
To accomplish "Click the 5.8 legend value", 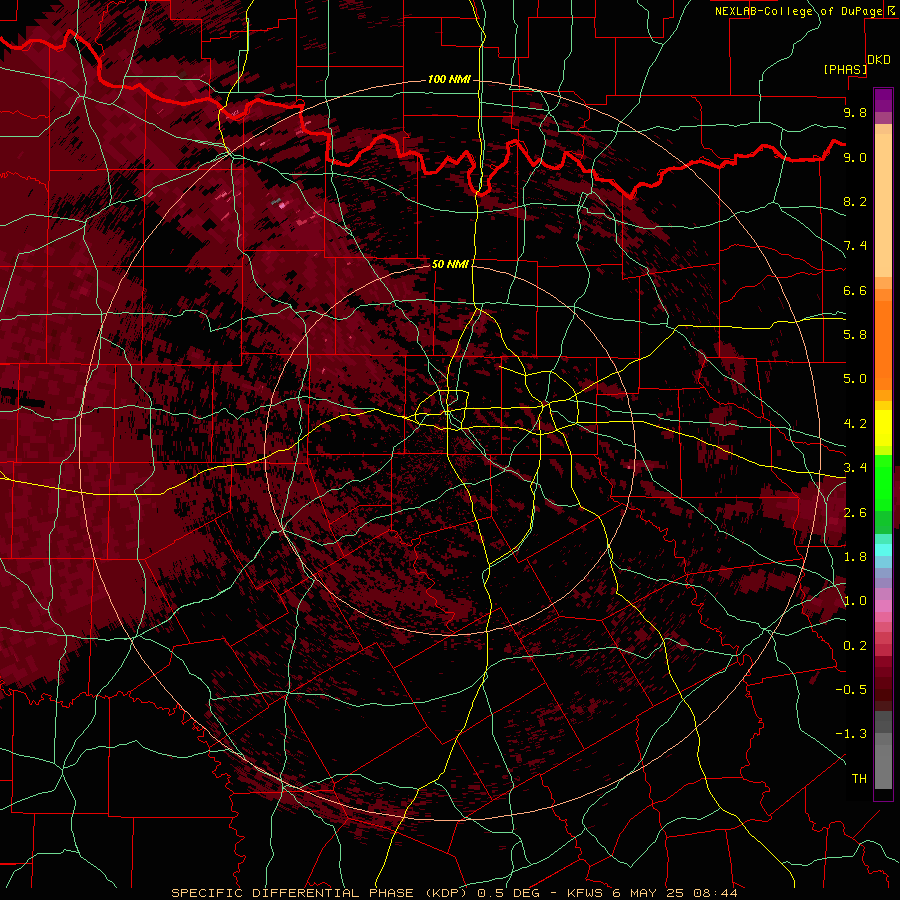I will click(855, 335).
